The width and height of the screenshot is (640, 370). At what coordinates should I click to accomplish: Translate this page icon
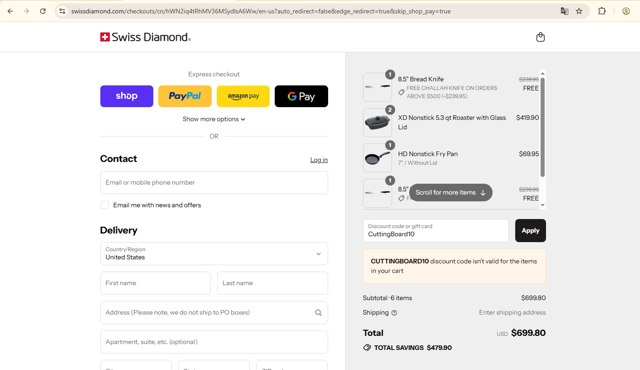click(564, 11)
